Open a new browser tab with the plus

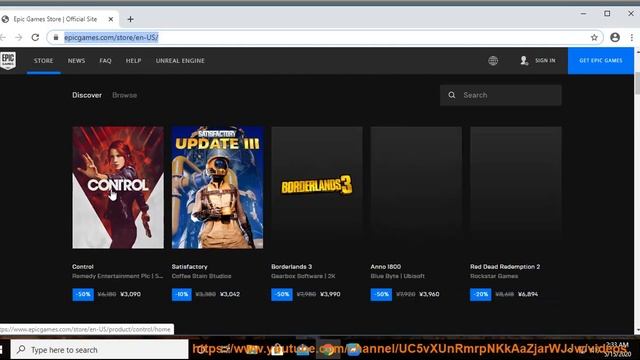(x=131, y=19)
